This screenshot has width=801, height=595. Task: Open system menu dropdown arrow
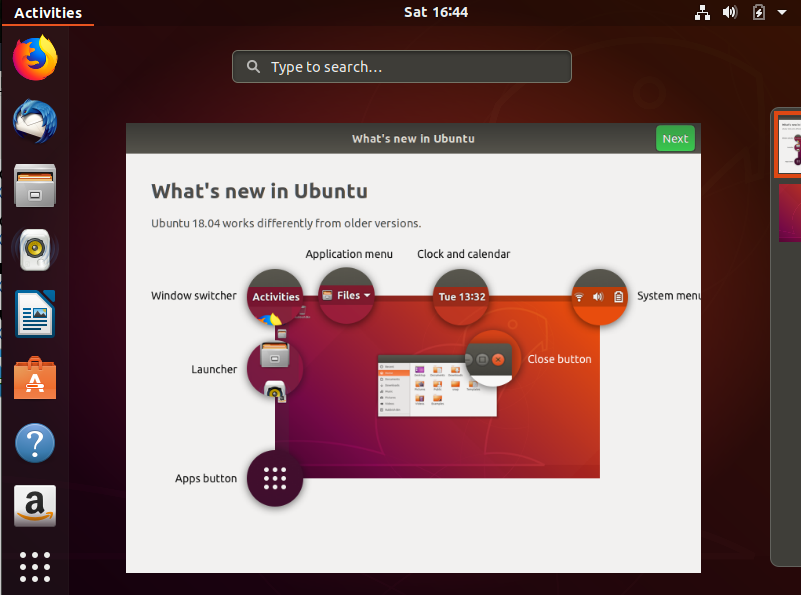(x=782, y=12)
